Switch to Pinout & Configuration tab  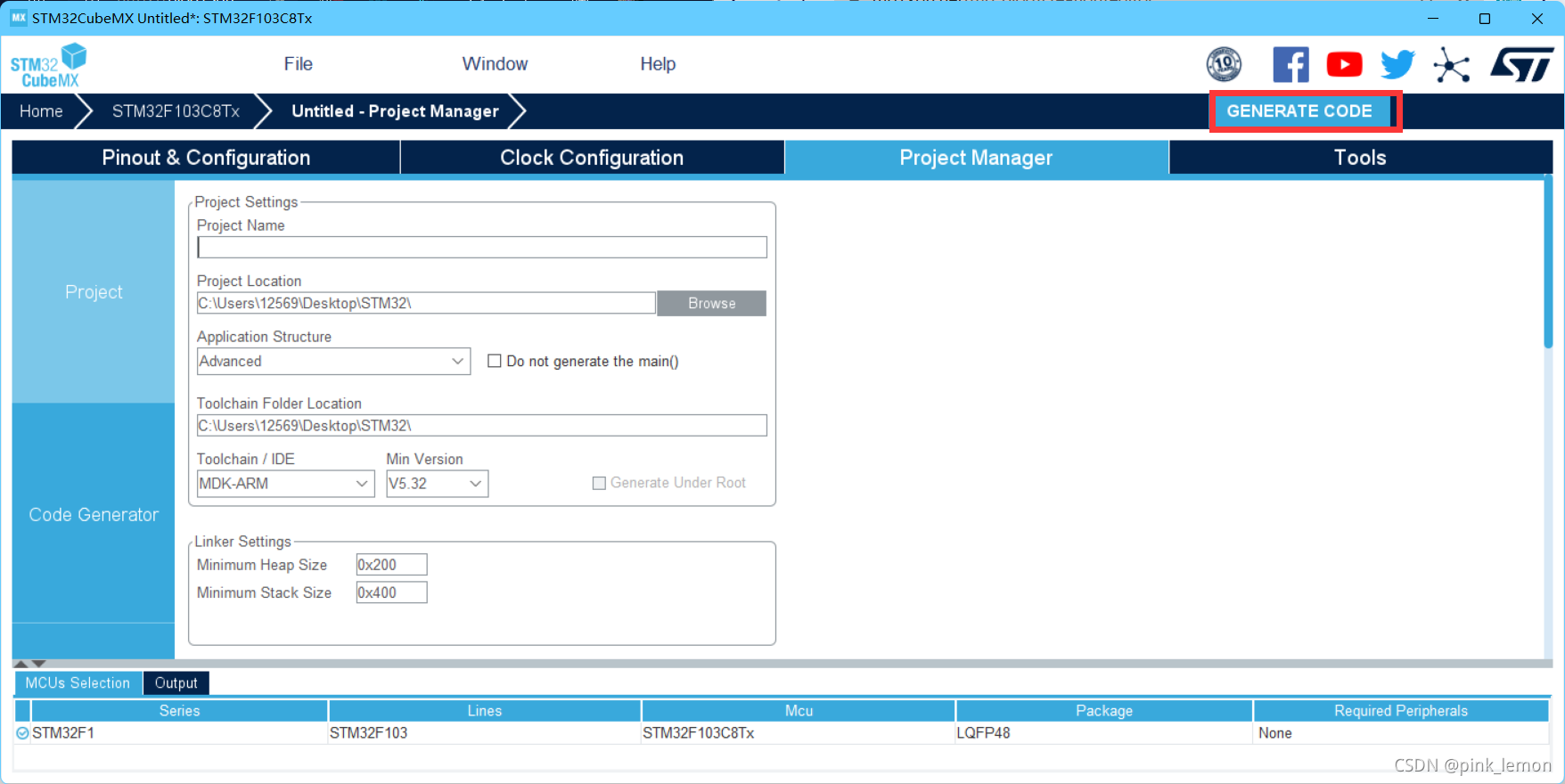(206, 158)
